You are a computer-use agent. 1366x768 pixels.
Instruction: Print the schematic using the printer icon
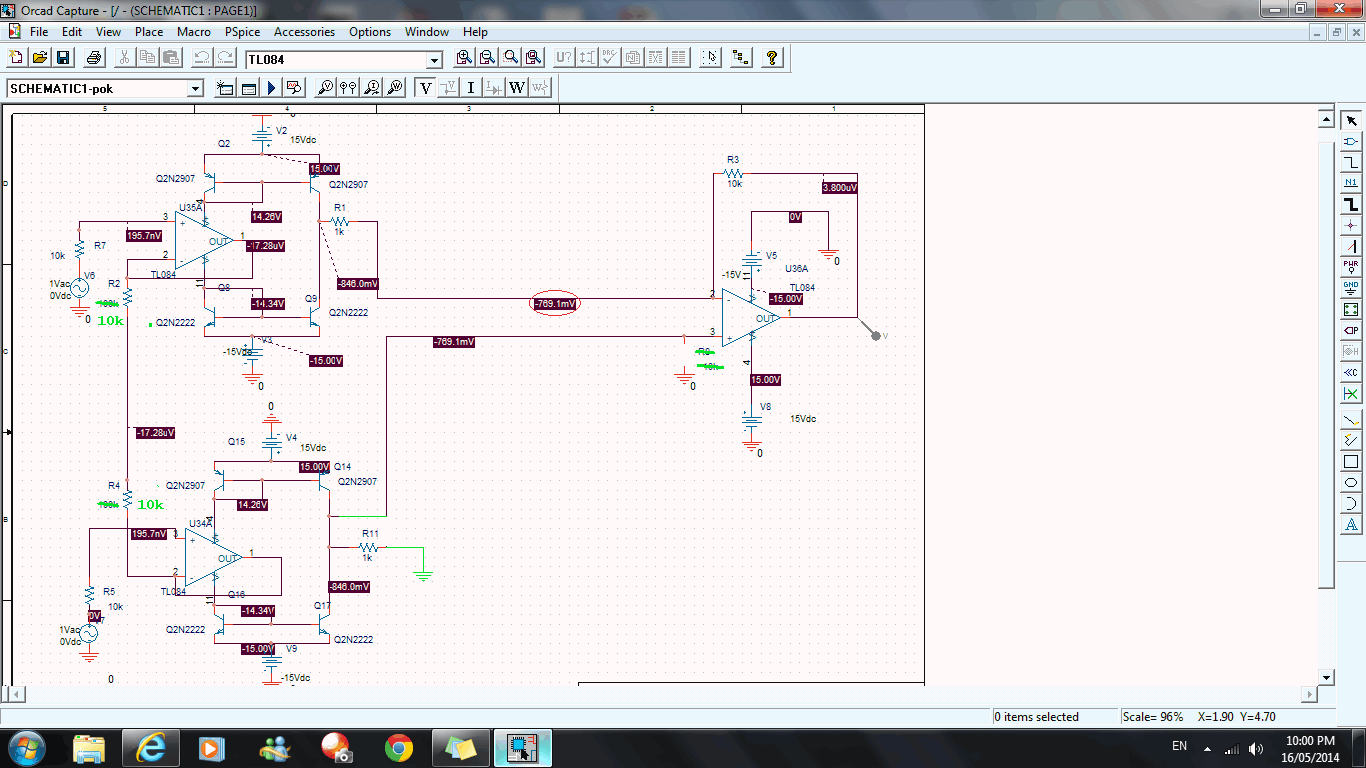pos(94,58)
